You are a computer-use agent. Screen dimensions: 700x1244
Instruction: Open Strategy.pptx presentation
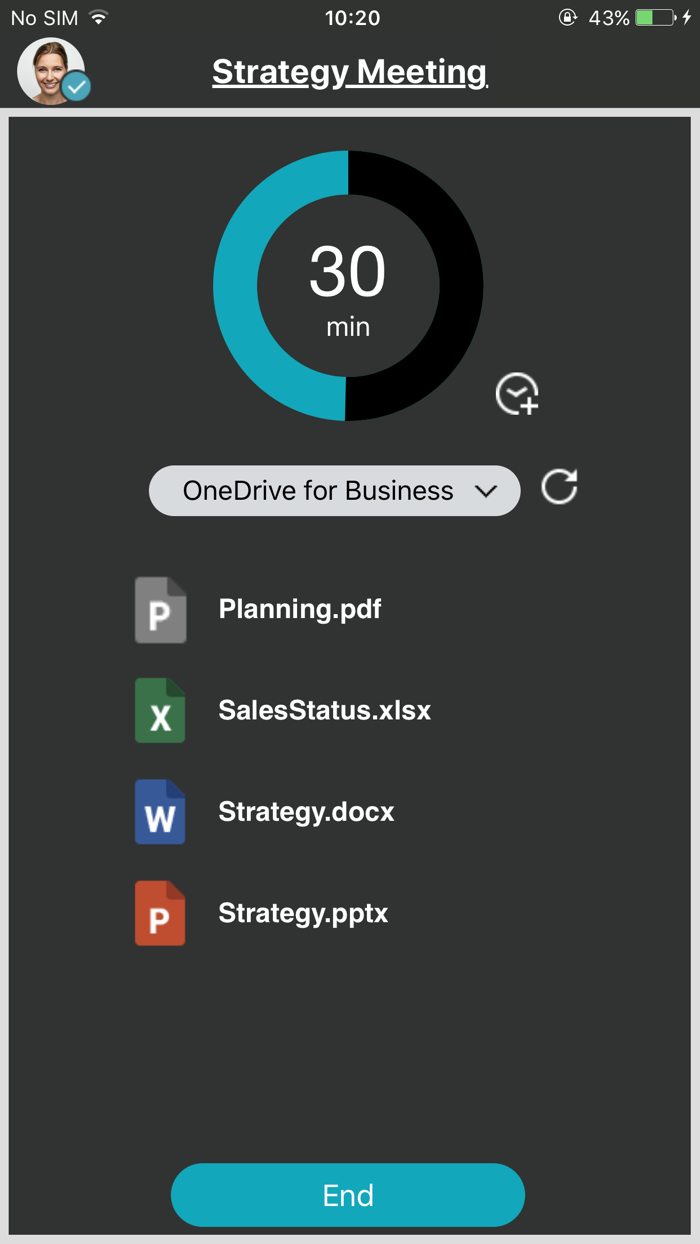pyautogui.click(x=303, y=913)
